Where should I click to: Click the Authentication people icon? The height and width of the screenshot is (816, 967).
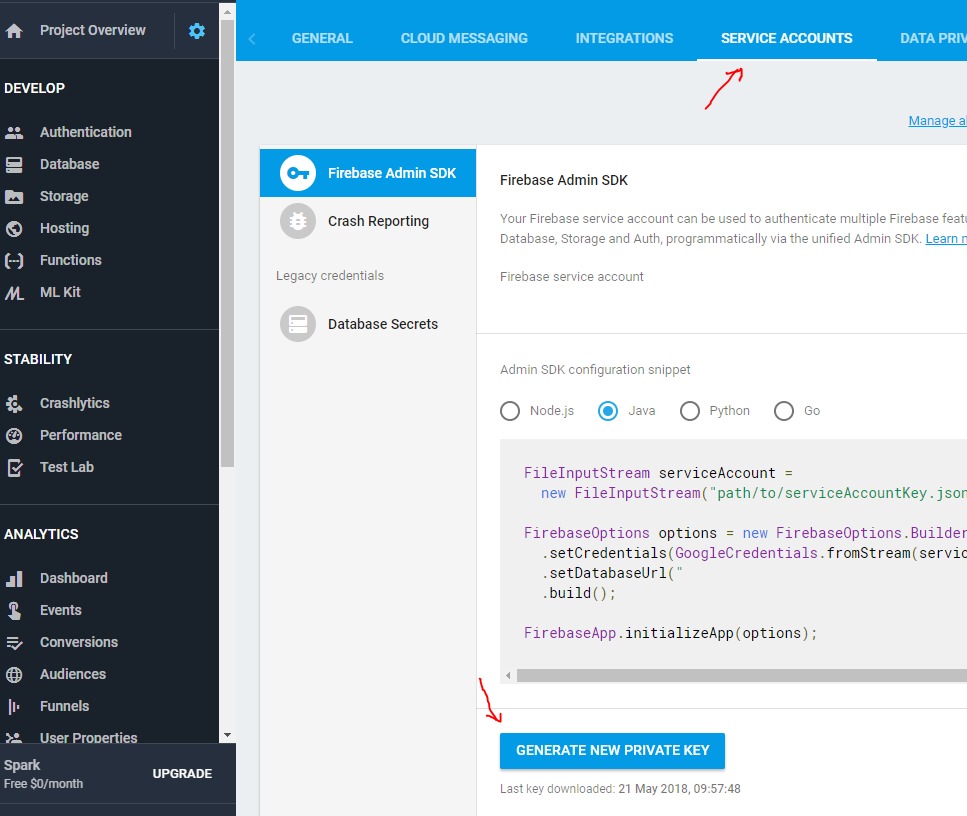click(x=14, y=132)
